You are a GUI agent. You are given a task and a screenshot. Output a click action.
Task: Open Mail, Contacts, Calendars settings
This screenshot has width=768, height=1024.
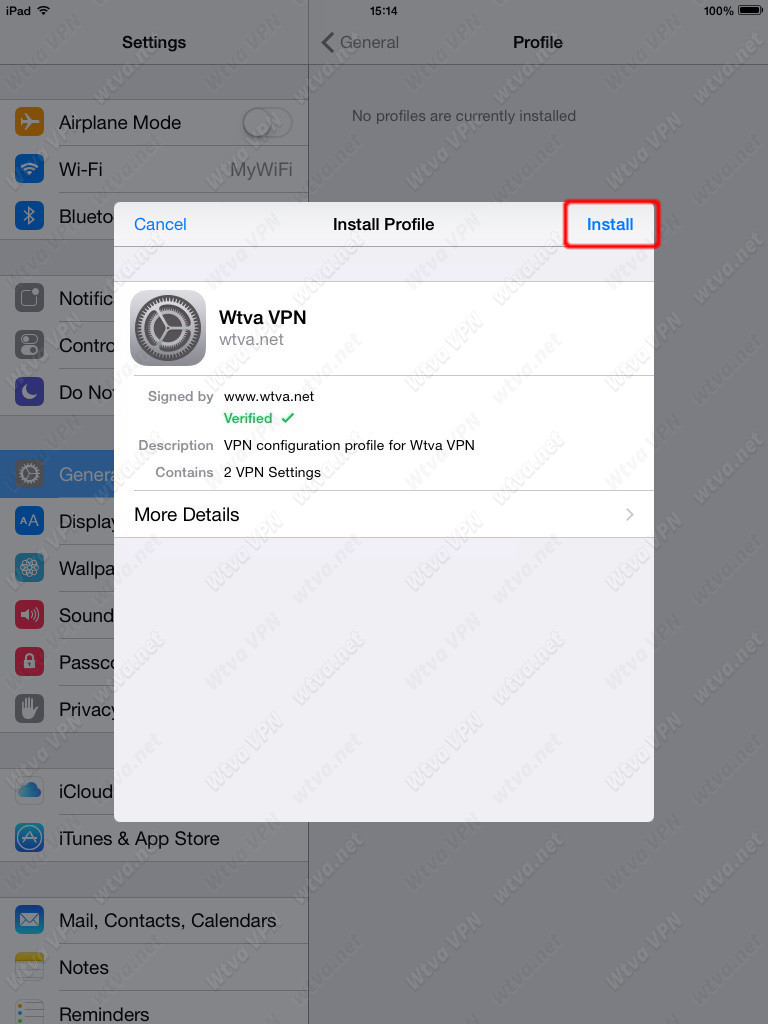[154, 920]
